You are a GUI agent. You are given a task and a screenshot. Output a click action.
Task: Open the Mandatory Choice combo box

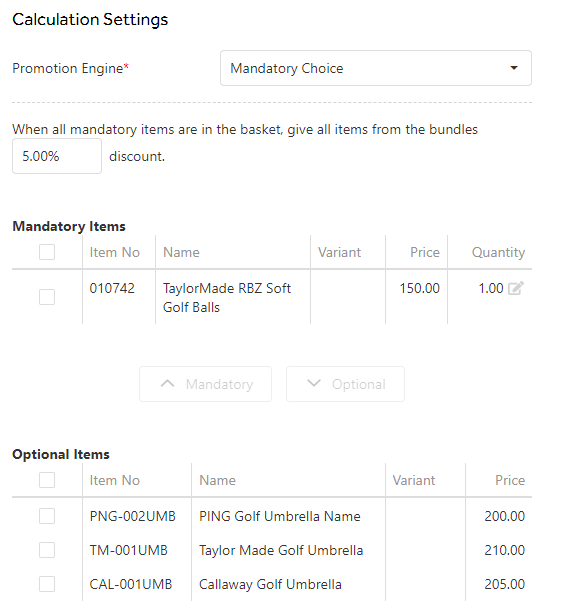[376, 68]
